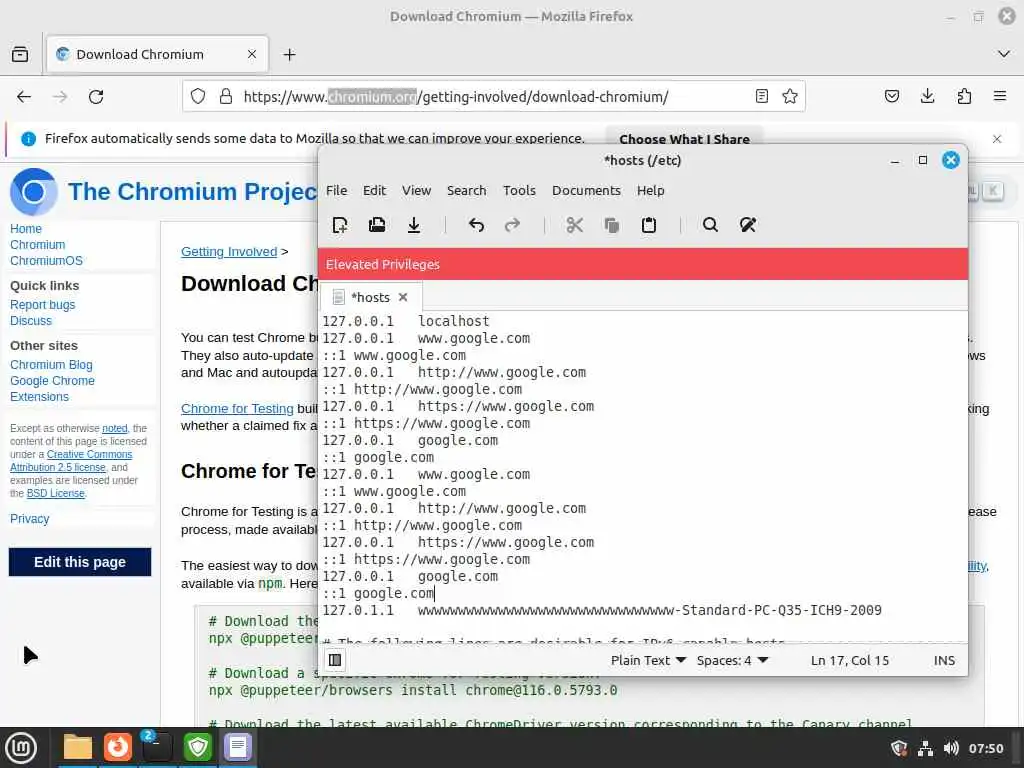Open Firefox extensions puzzle icon
The height and width of the screenshot is (768, 1024).
(964, 97)
